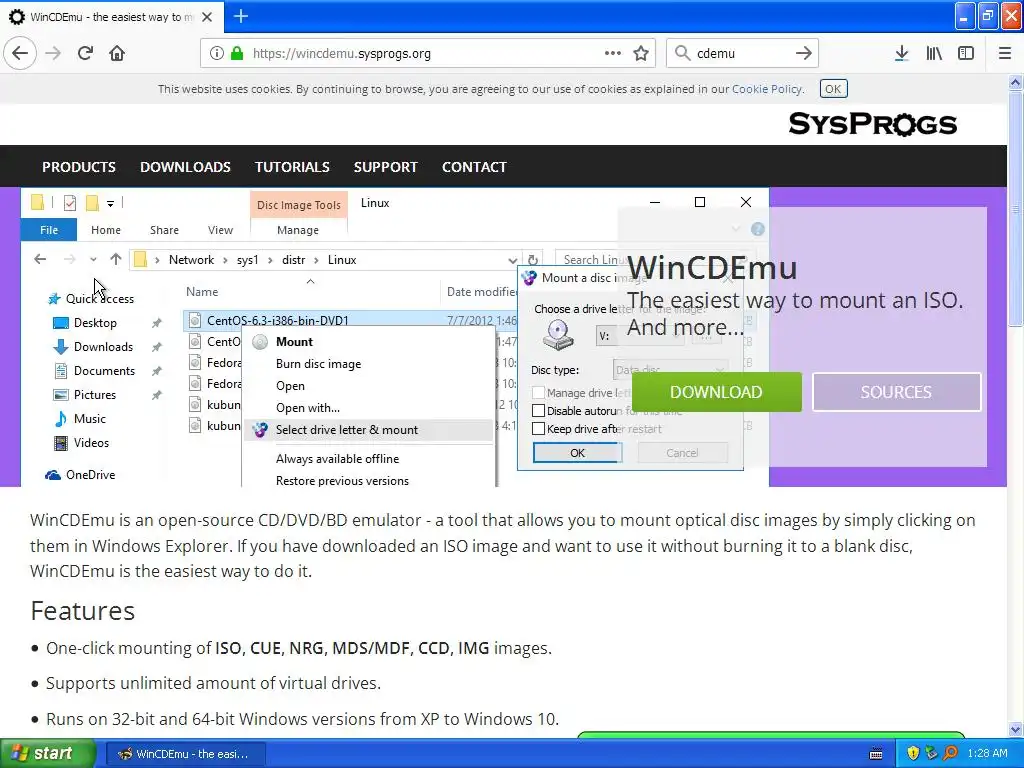The width and height of the screenshot is (1024, 768).
Task: Tick the Disable autorun checkbox
Action: tap(538, 411)
